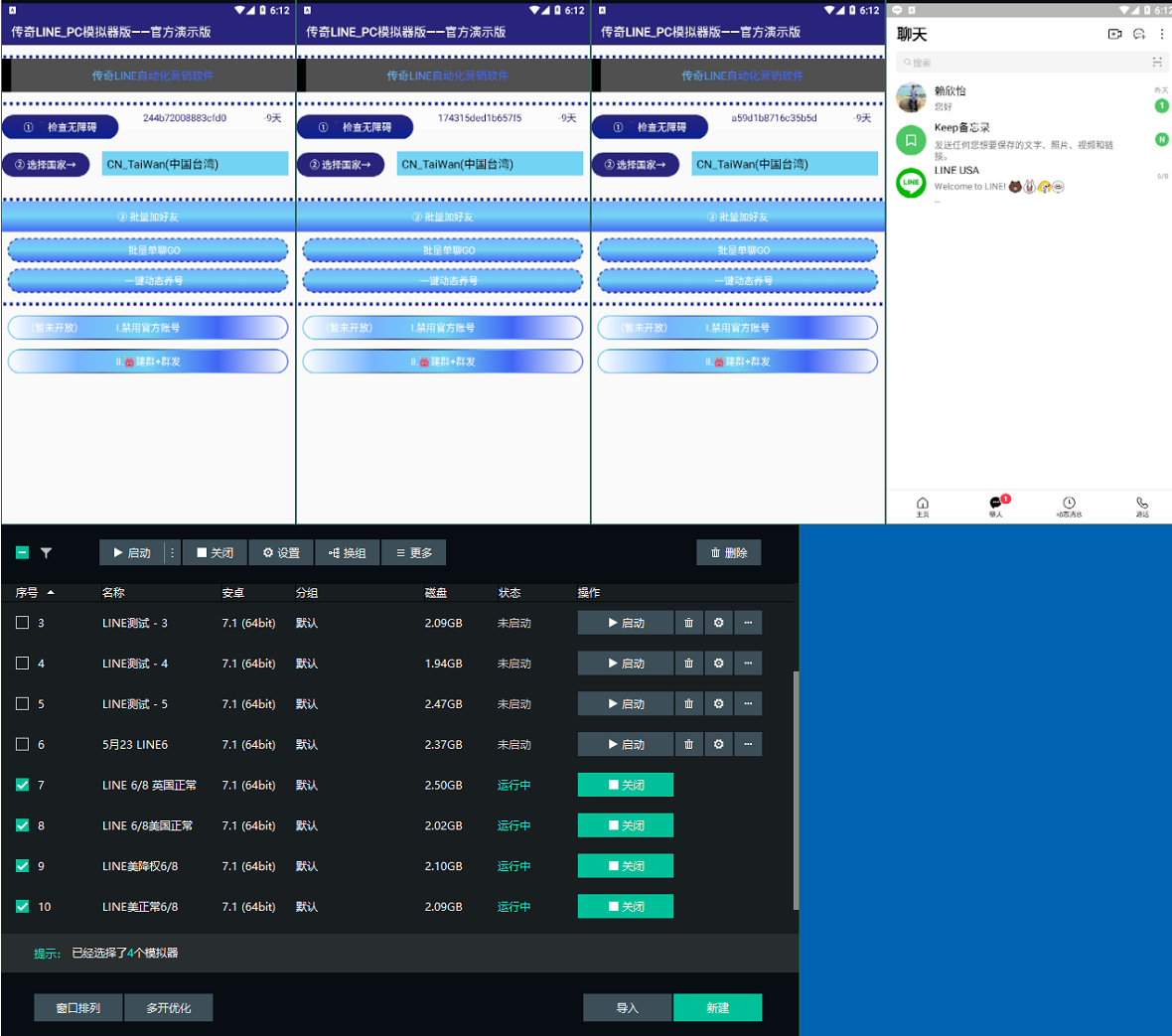Start emulator LINE测试 - 3
Viewport: 1172px width, 1036px height.
[626, 623]
